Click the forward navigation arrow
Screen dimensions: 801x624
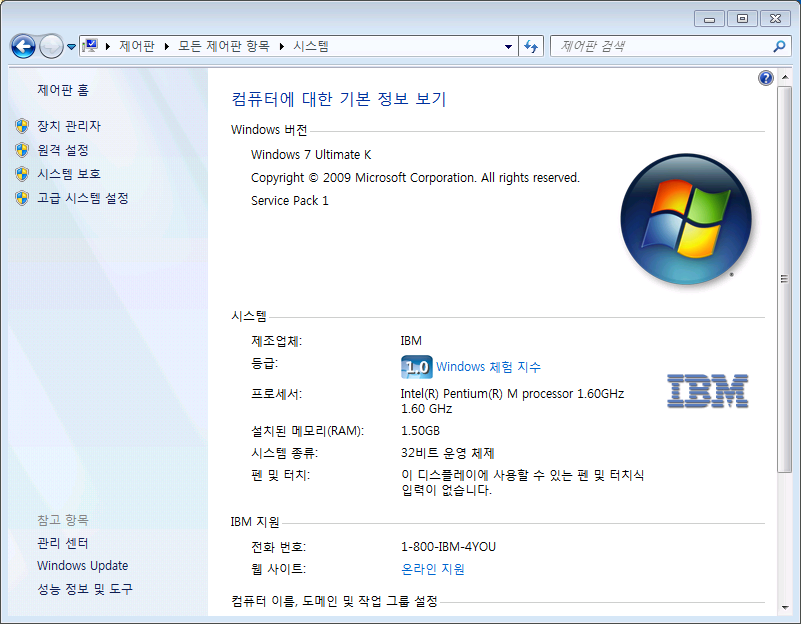(49, 46)
